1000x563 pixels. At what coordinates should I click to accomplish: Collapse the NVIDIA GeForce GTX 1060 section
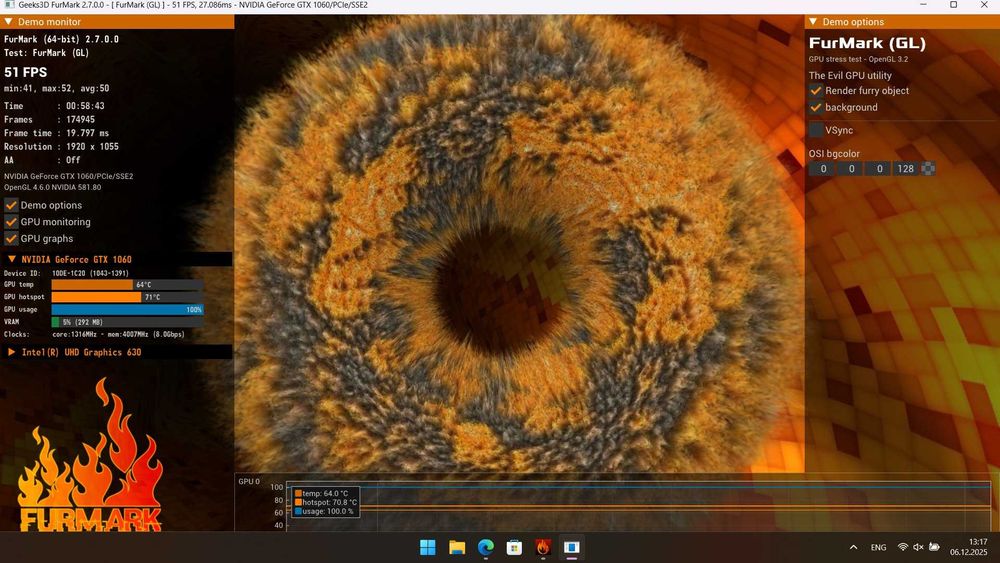(x=11, y=260)
